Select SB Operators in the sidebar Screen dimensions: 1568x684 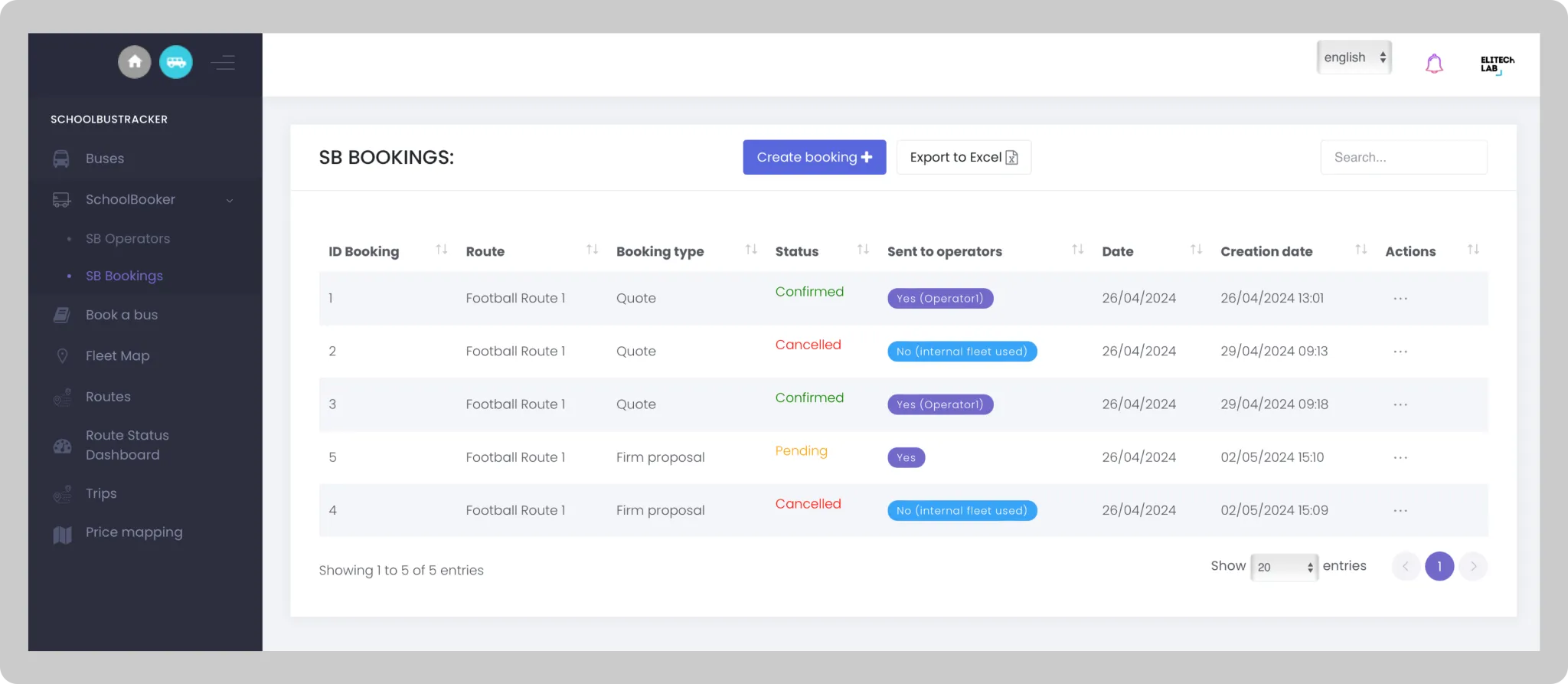(128, 238)
